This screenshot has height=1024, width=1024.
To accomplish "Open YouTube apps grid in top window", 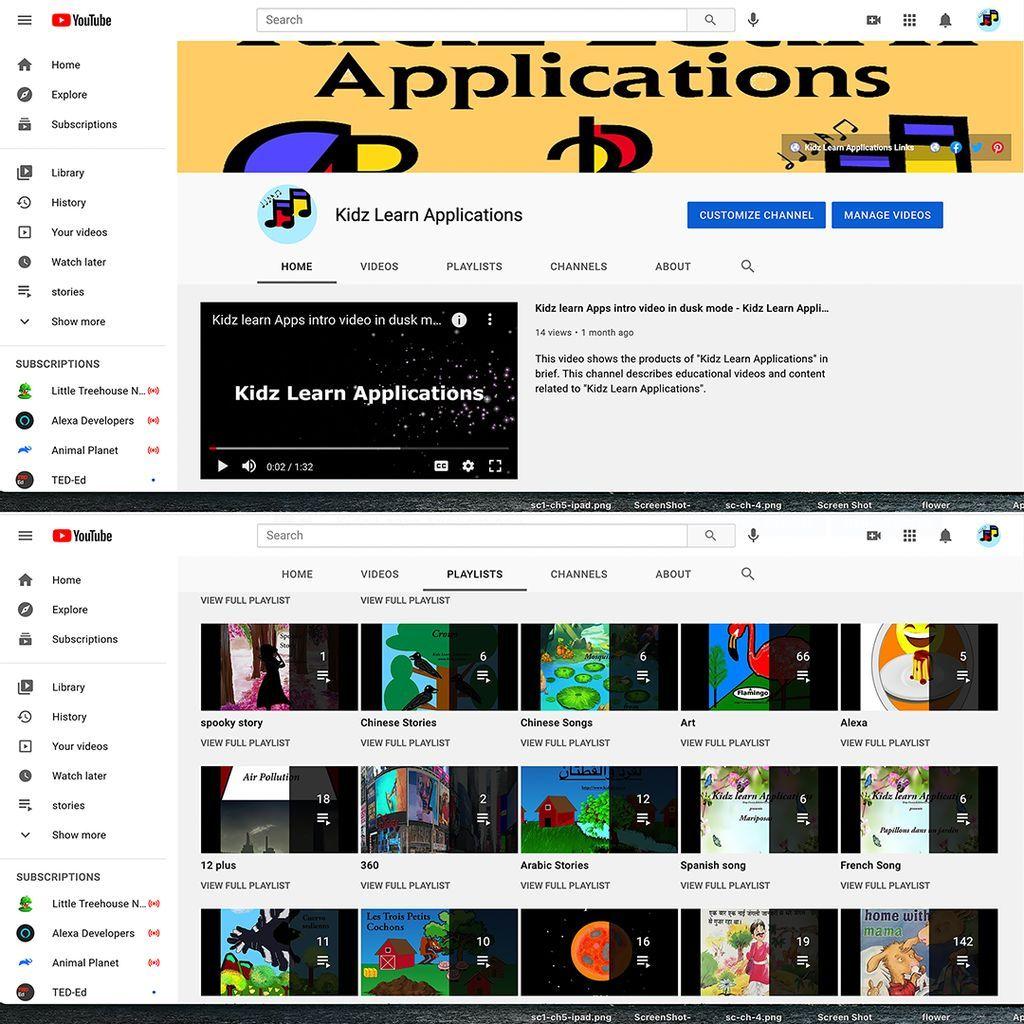I will [x=909, y=20].
